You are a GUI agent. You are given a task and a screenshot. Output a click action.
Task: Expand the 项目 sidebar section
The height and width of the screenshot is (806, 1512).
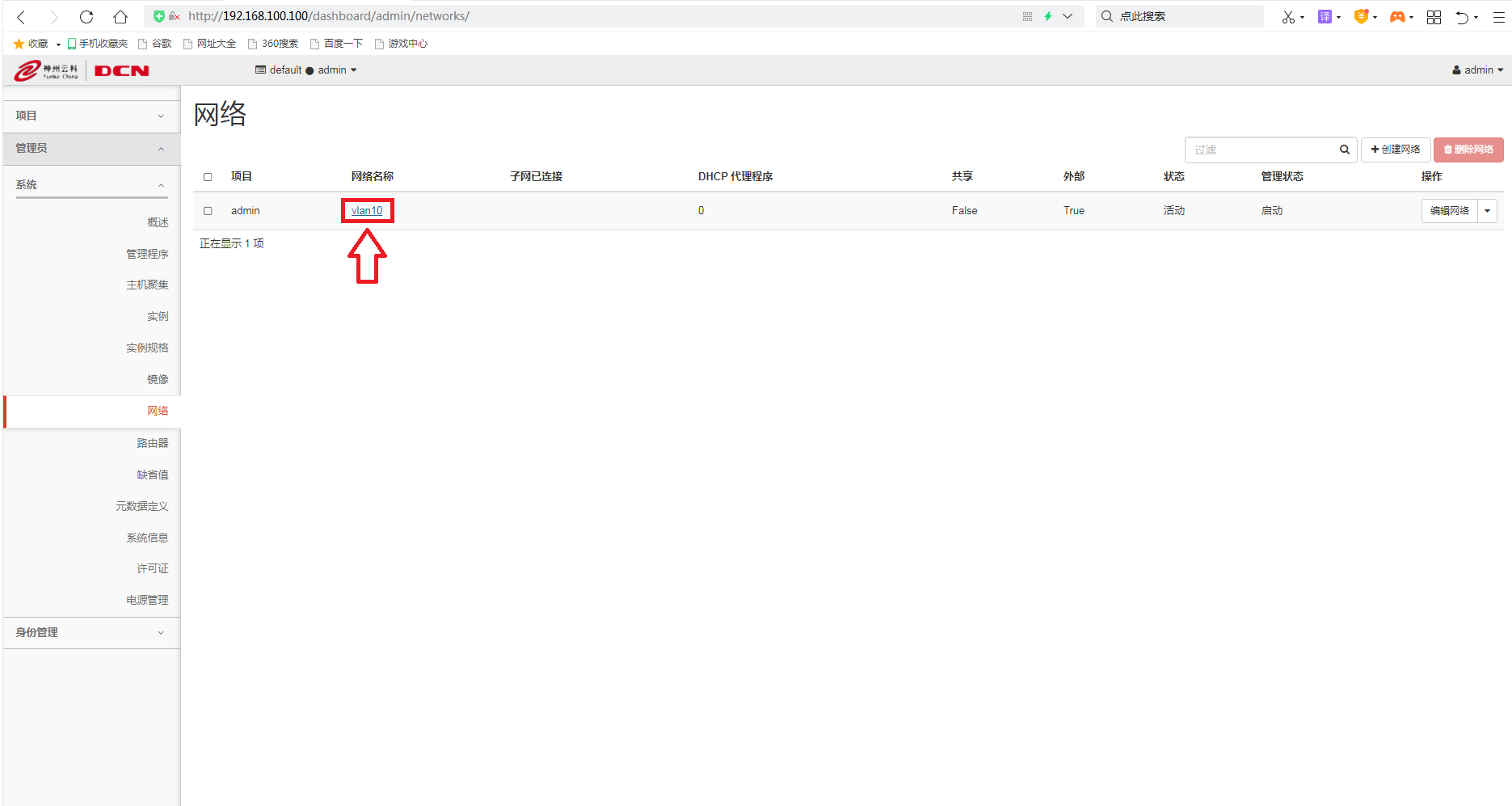click(91, 116)
